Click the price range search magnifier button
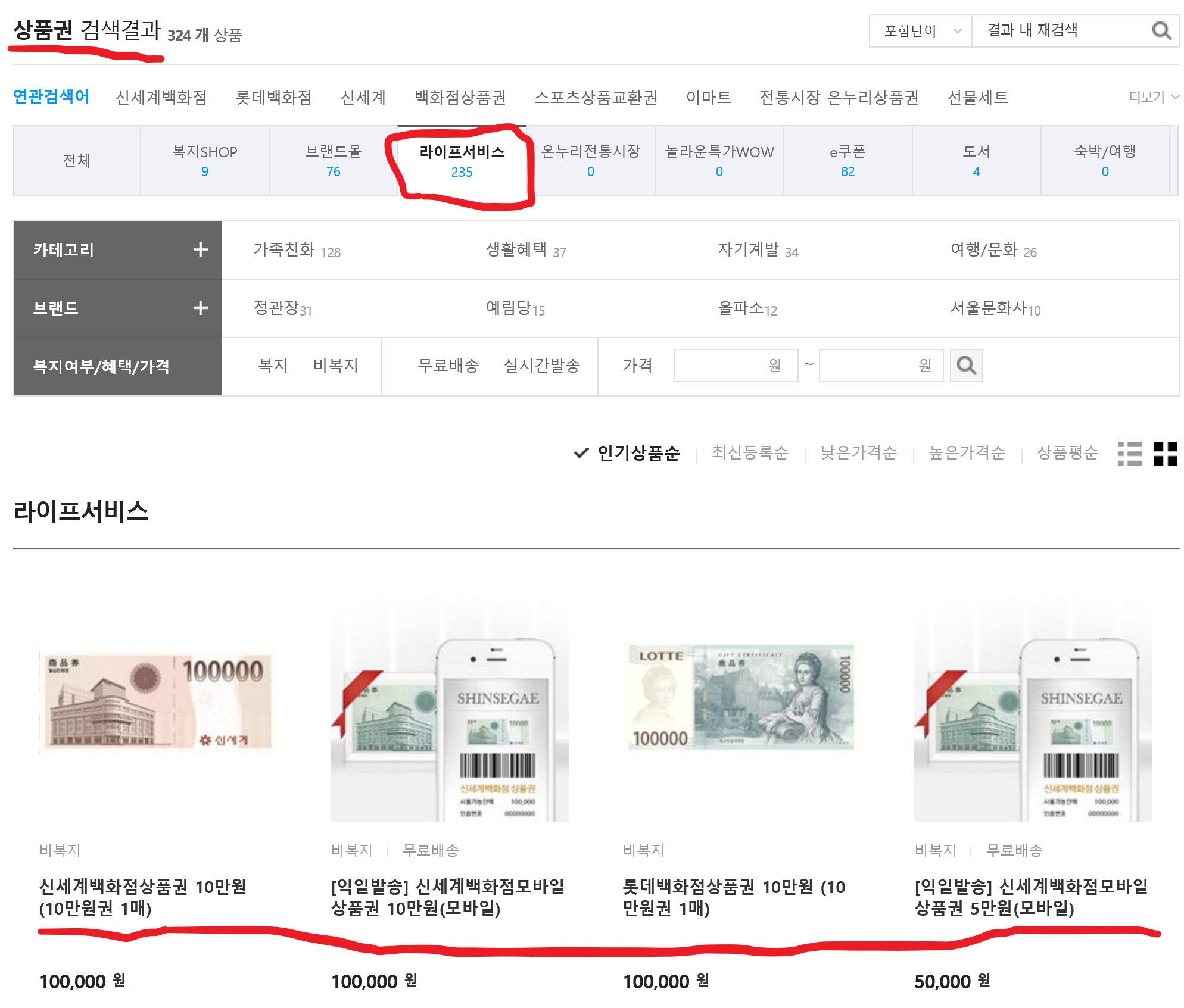Image resolution: width=1184 pixels, height=1008 pixels. tap(966, 366)
